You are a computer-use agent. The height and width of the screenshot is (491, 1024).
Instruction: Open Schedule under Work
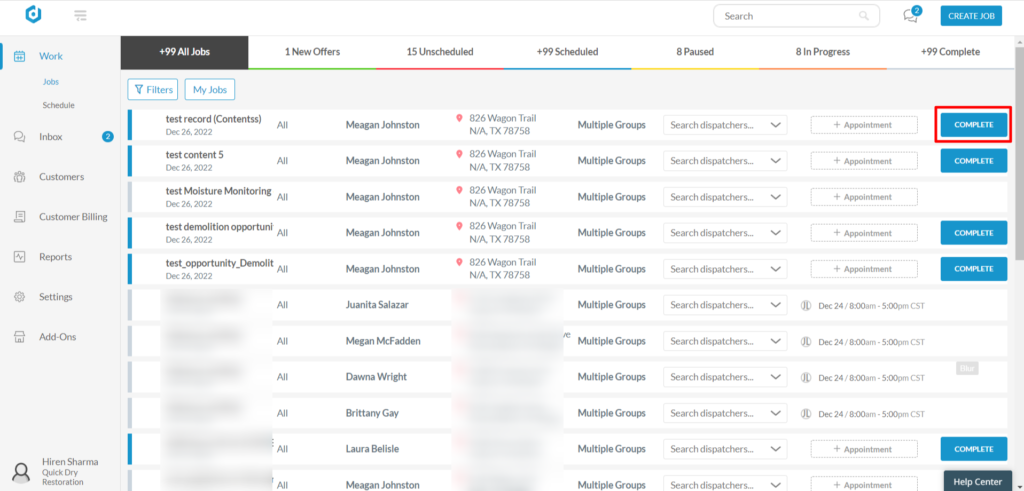coord(58,105)
